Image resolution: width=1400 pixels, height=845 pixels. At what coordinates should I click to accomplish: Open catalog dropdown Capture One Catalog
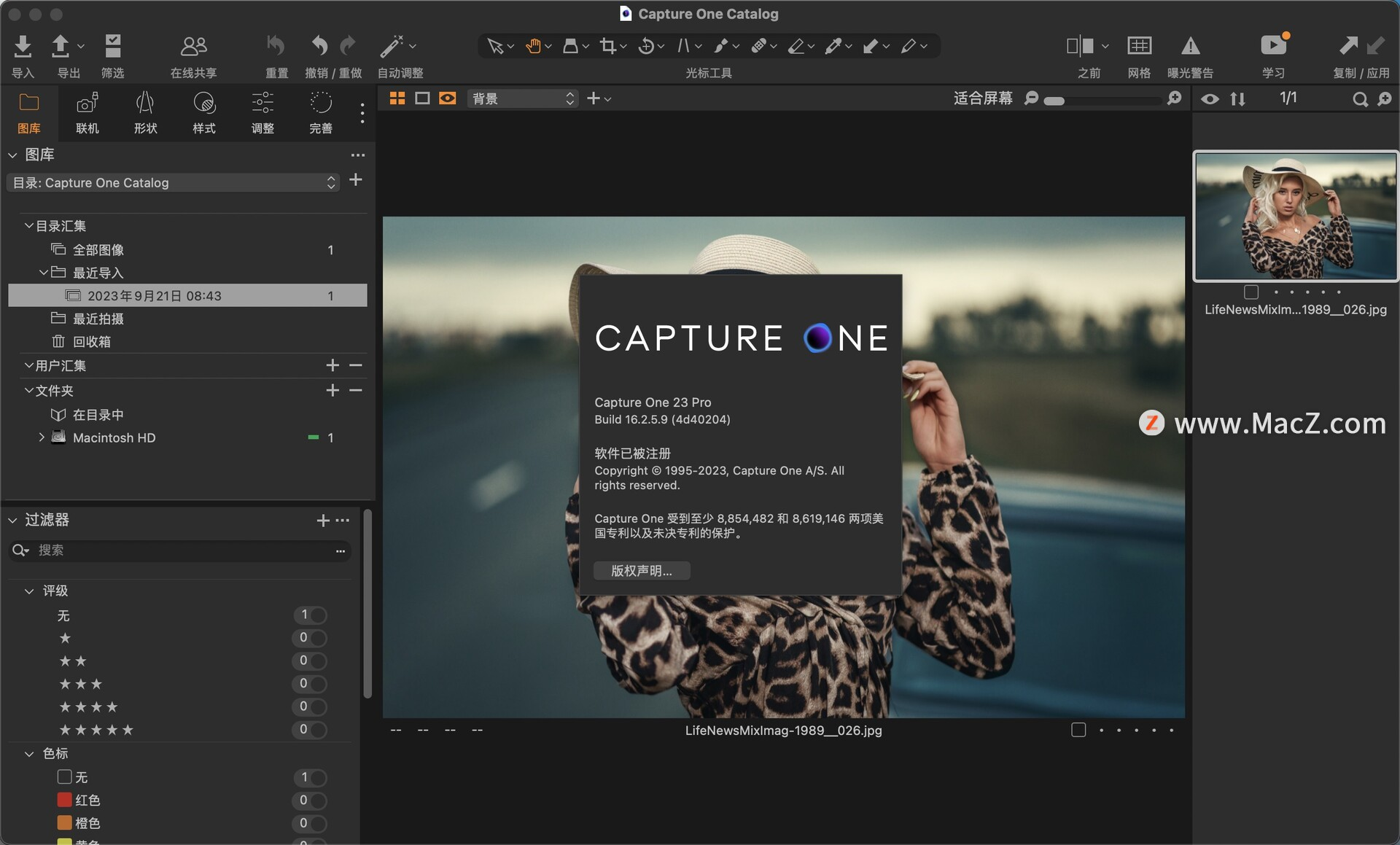click(174, 182)
